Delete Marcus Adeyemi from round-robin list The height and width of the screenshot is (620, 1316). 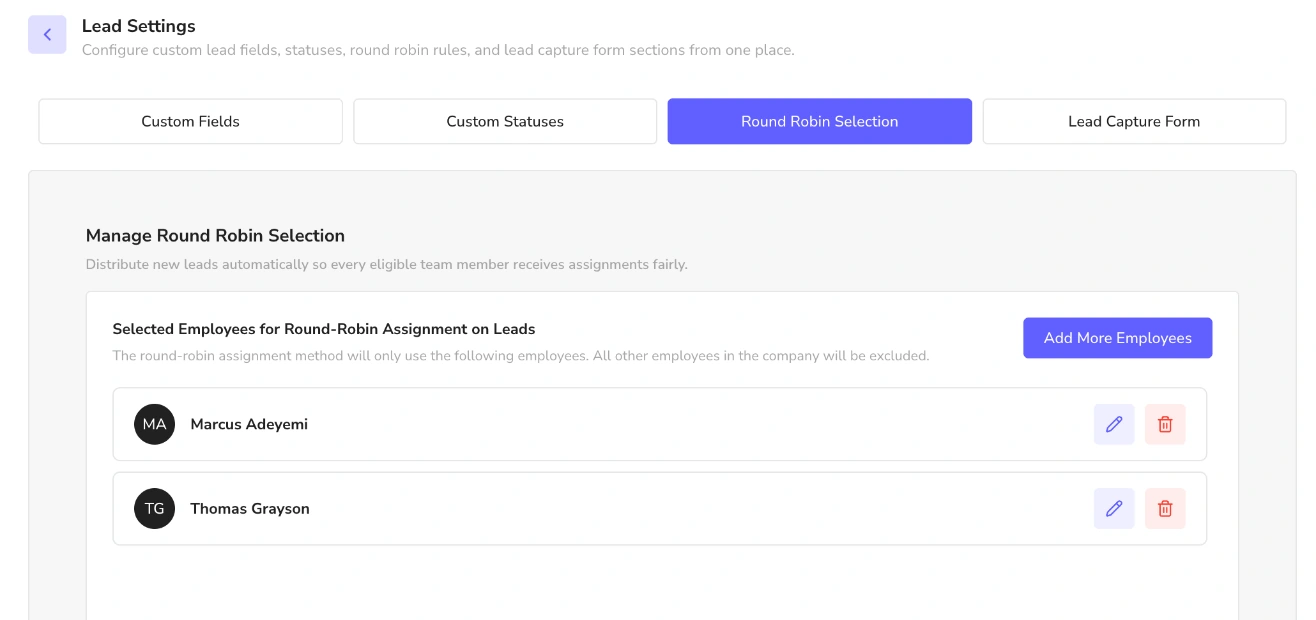click(1165, 424)
